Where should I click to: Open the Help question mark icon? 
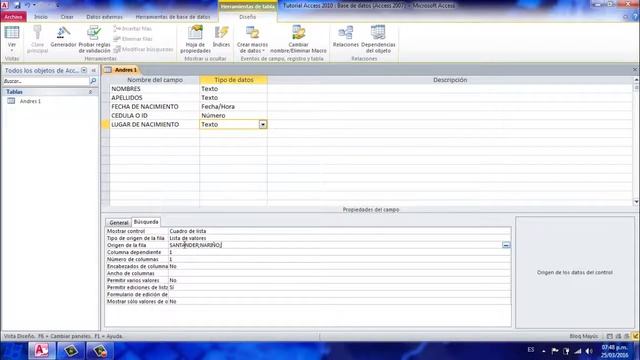tap(635, 17)
